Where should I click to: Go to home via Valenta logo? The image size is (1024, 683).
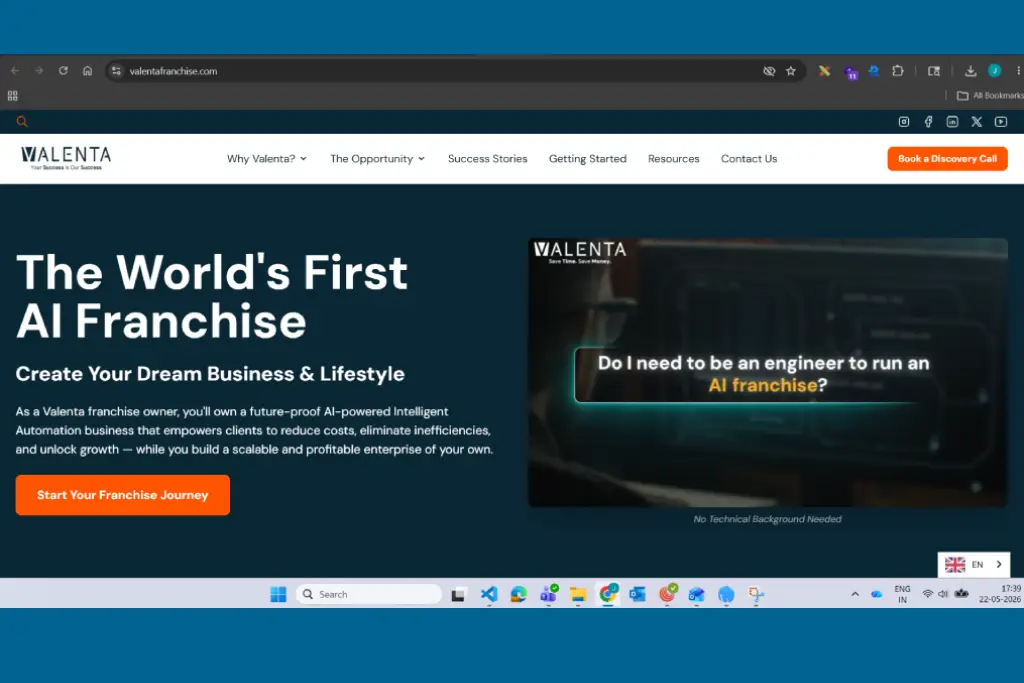pyautogui.click(x=66, y=158)
